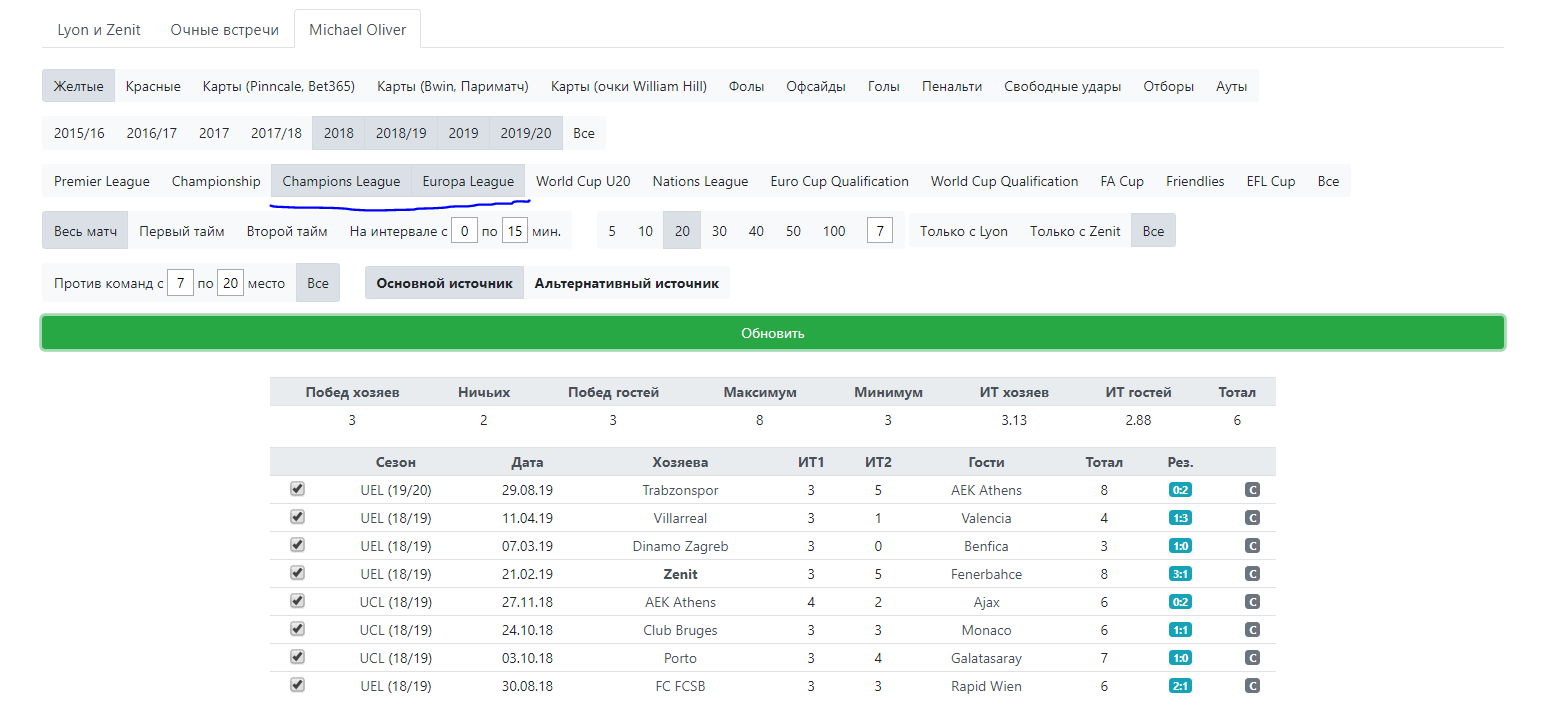
Task: Open the 1:0 result badge for Dinamo Zagreb
Action: pyautogui.click(x=1180, y=546)
